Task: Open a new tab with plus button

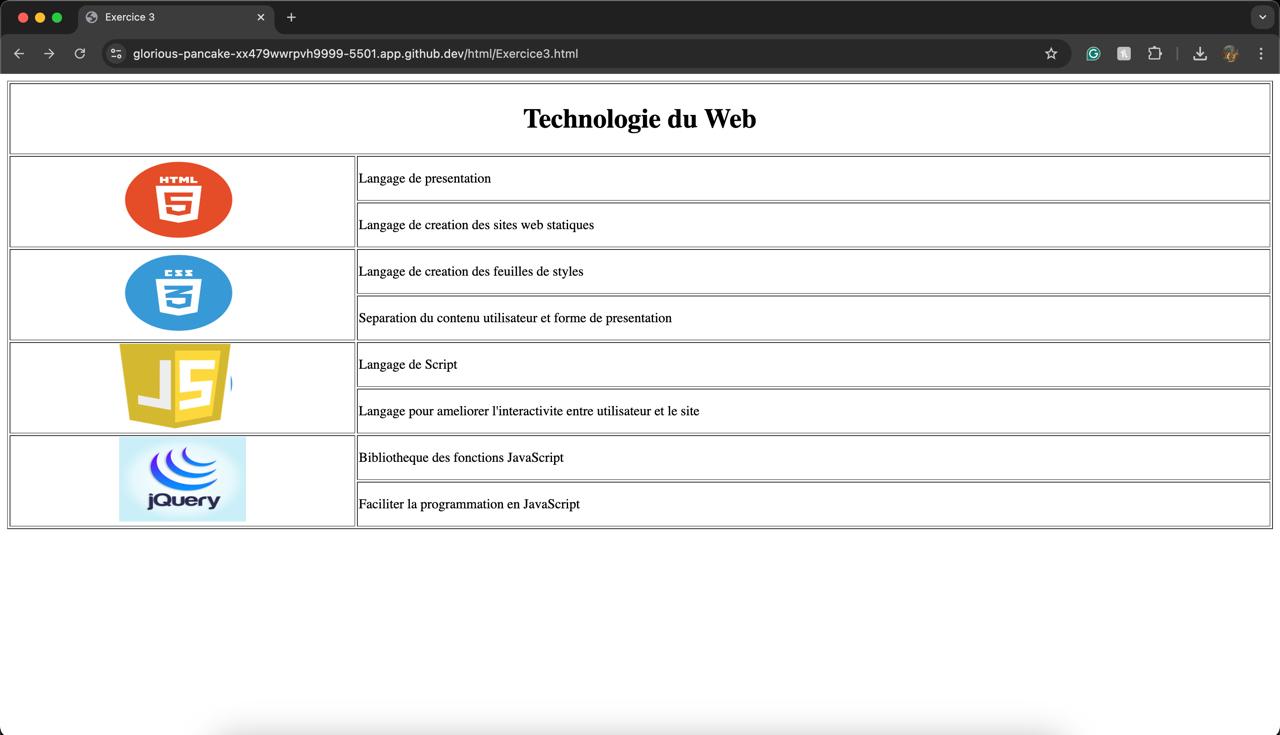Action: (291, 17)
